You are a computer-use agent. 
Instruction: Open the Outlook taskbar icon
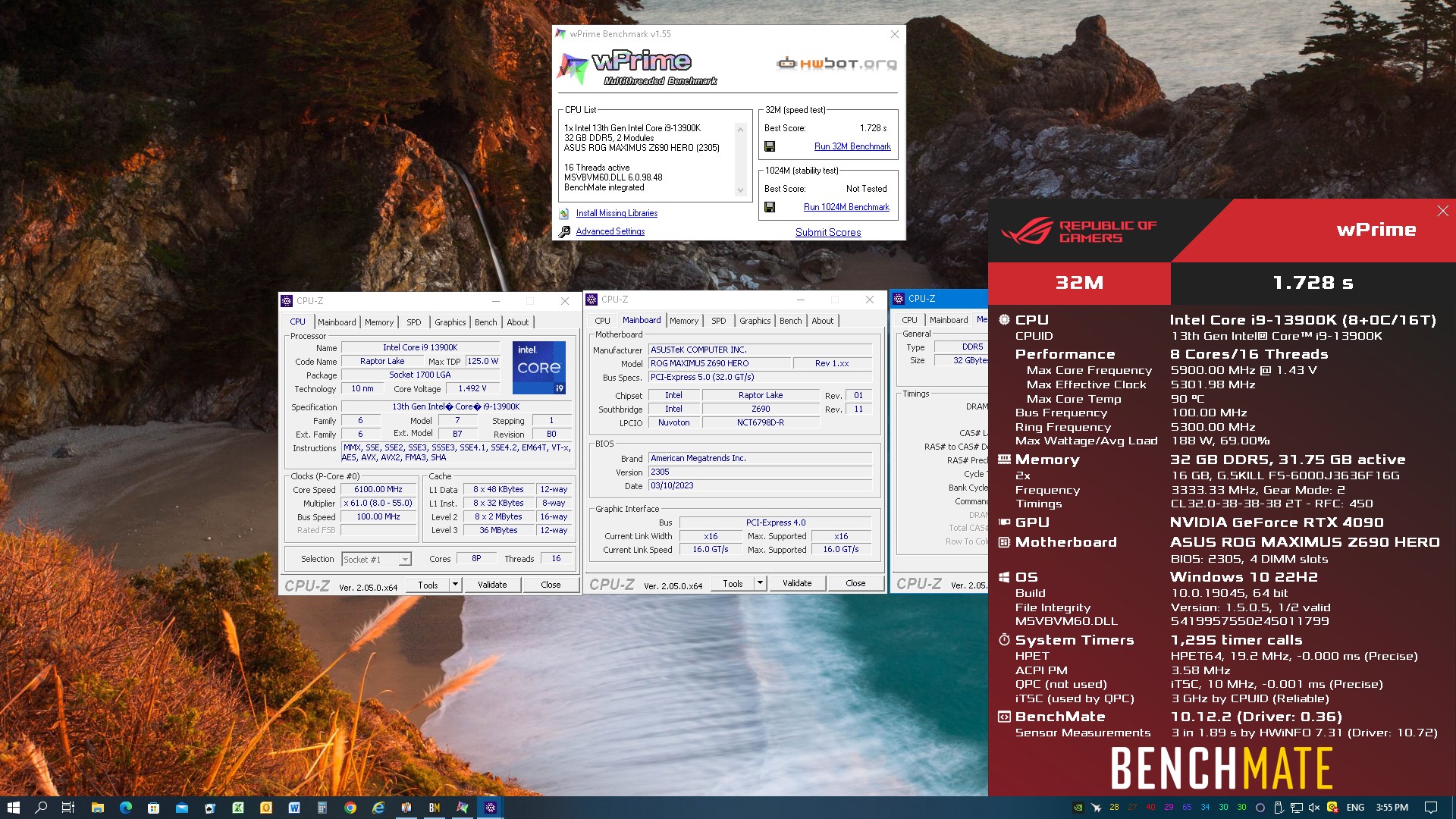(266, 808)
